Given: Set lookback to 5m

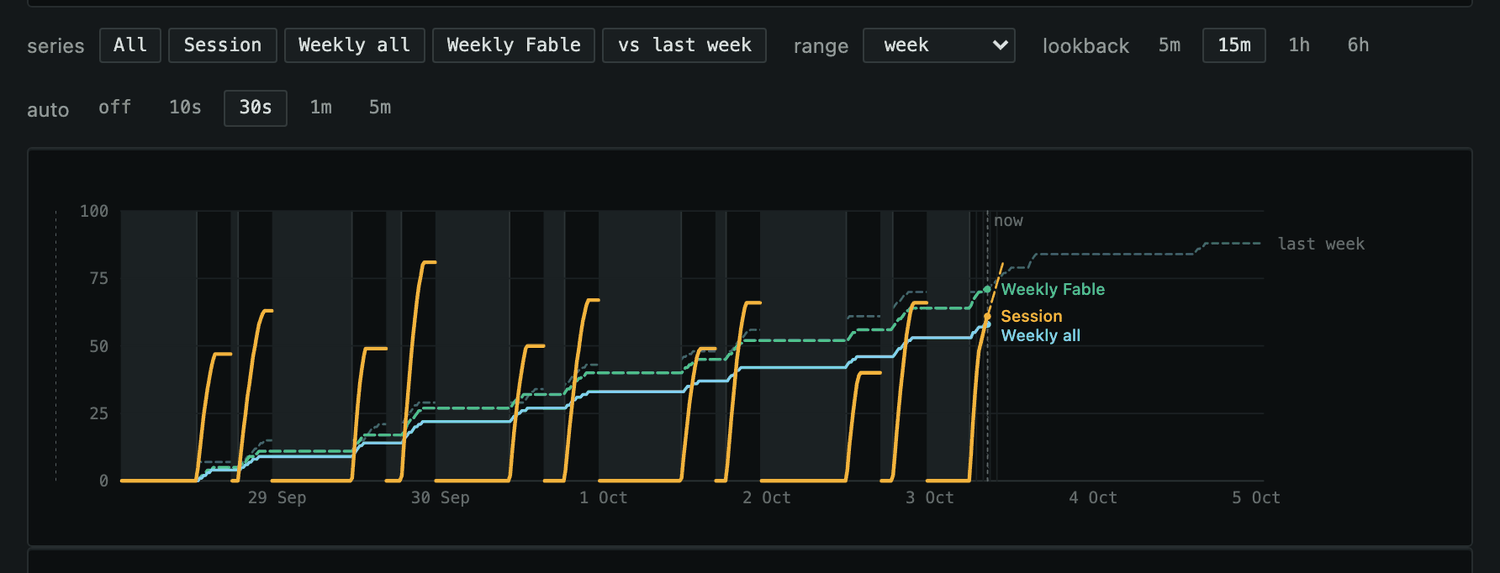Looking at the screenshot, I should [x=1169, y=45].
